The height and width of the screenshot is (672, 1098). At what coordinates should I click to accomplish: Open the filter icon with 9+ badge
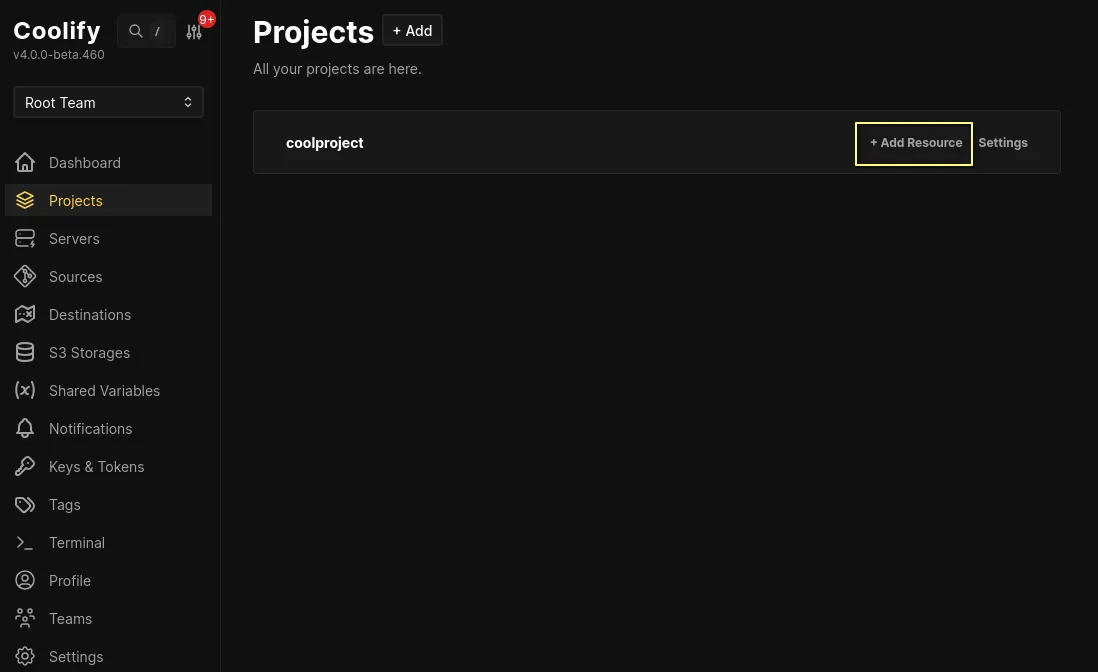tap(194, 31)
